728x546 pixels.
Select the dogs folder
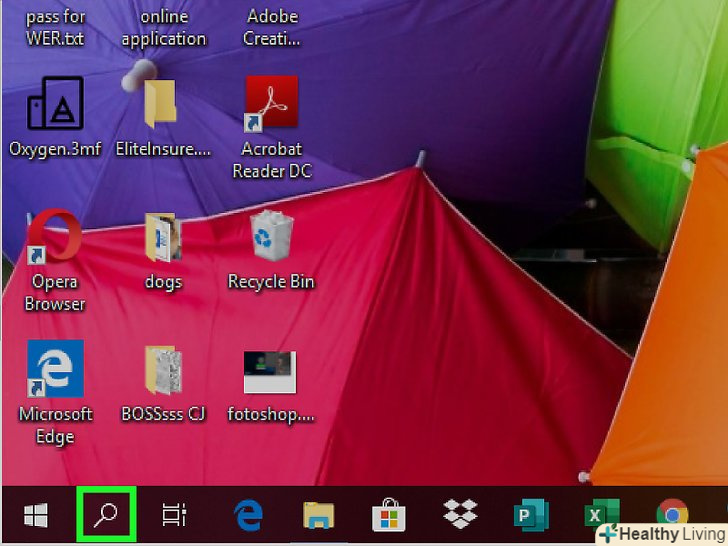click(x=162, y=237)
